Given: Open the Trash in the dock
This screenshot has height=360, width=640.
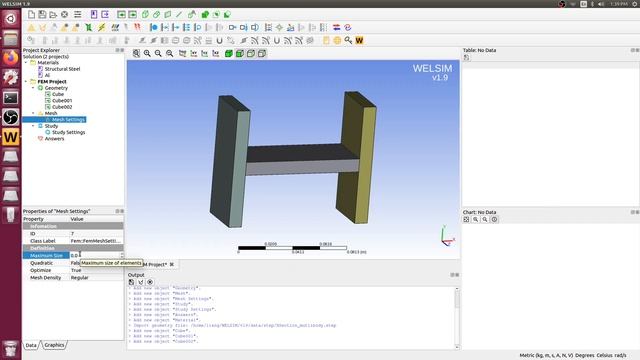Looking at the screenshot, I should pos(11,349).
